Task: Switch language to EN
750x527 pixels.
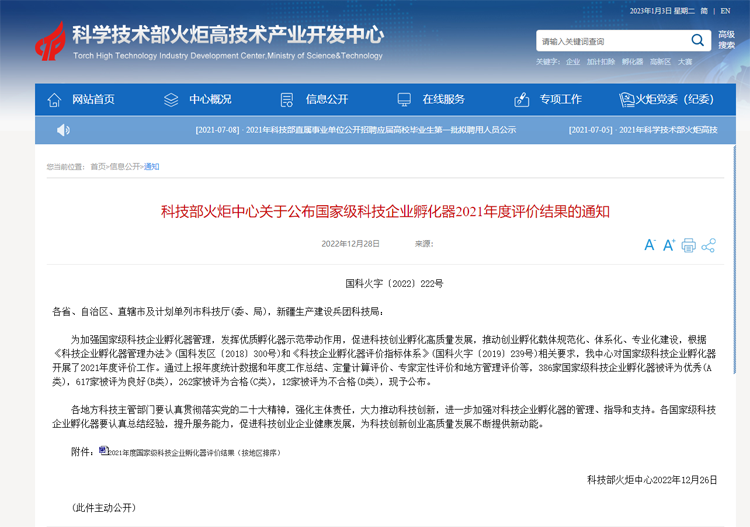Action: [726, 11]
